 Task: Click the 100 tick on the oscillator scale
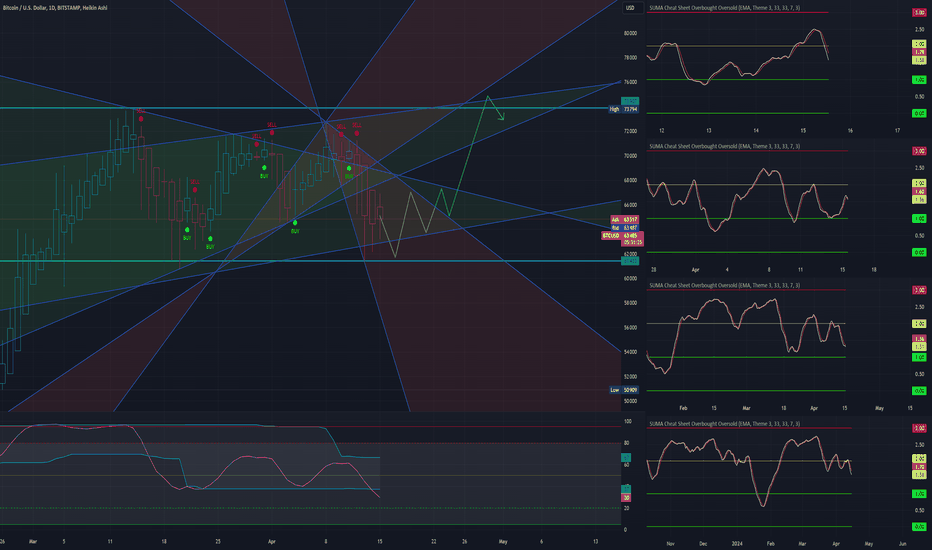tap(627, 421)
